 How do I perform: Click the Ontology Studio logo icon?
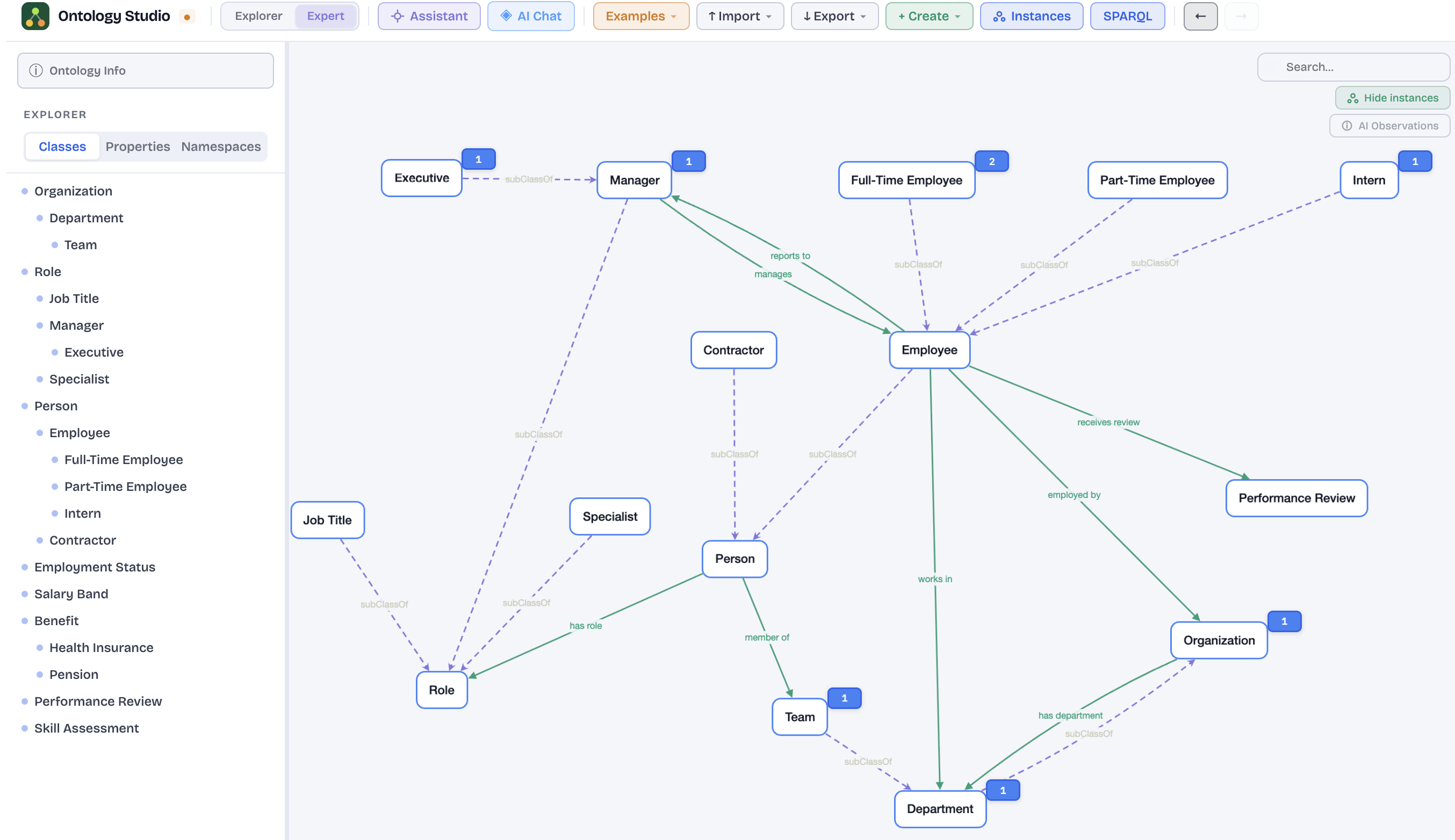tap(35, 16)
